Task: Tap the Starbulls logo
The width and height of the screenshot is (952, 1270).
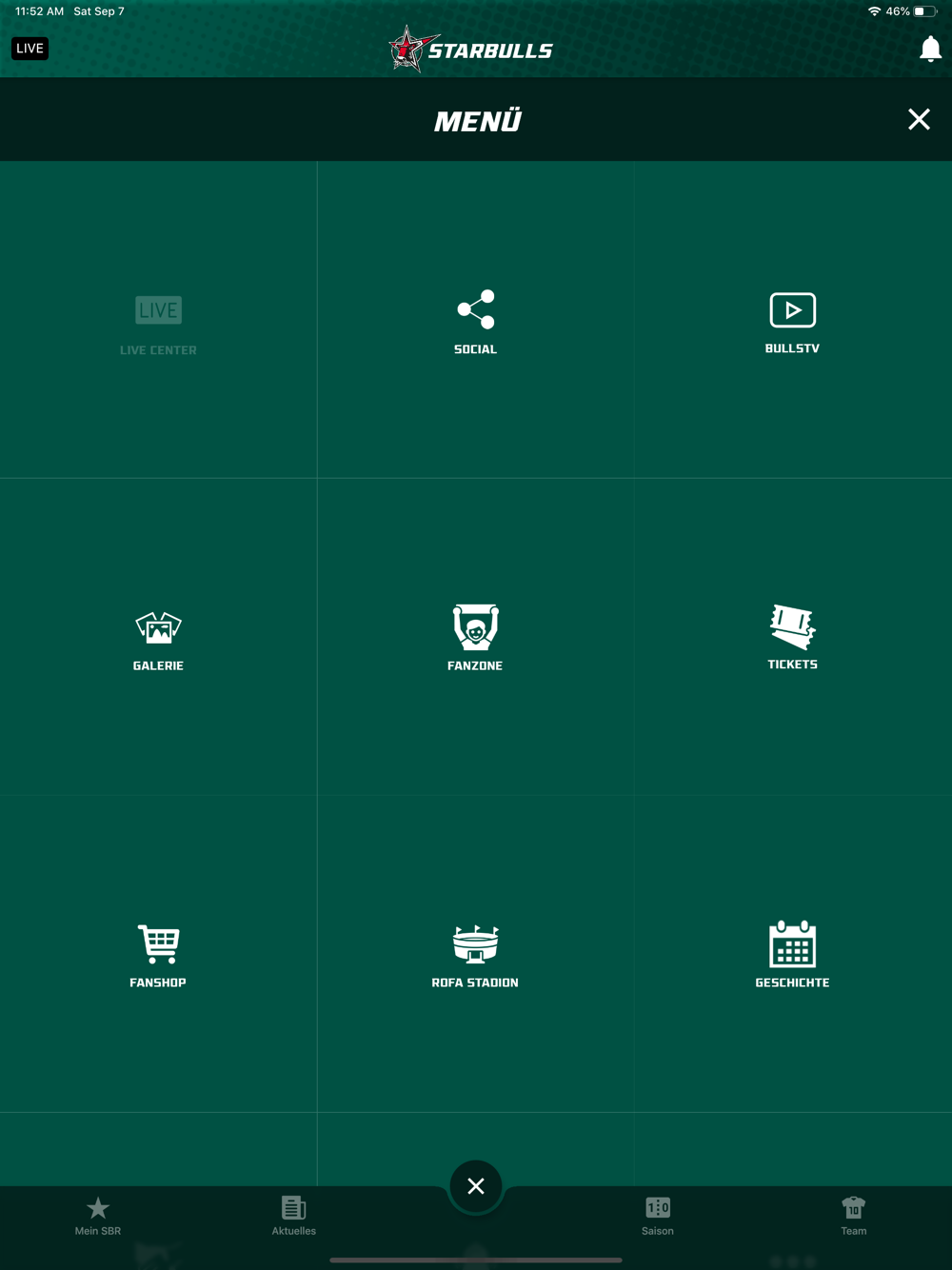Action: coord(470,49)
